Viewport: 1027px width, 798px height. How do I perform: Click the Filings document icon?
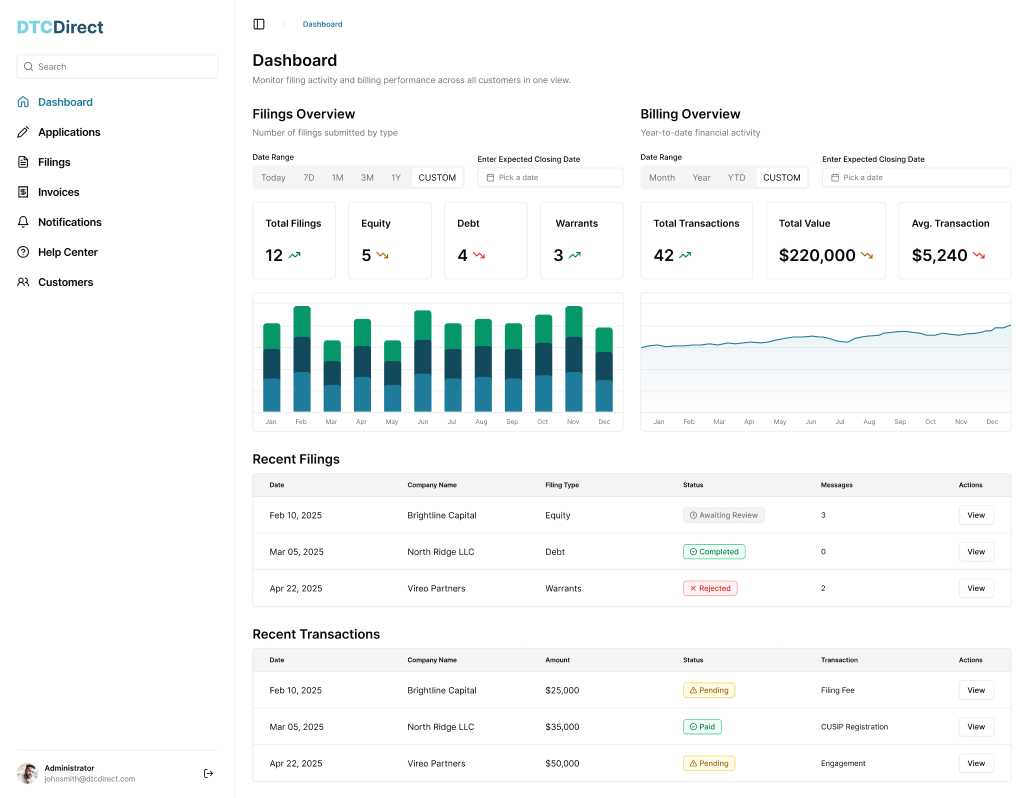click(x=23, y=162)
